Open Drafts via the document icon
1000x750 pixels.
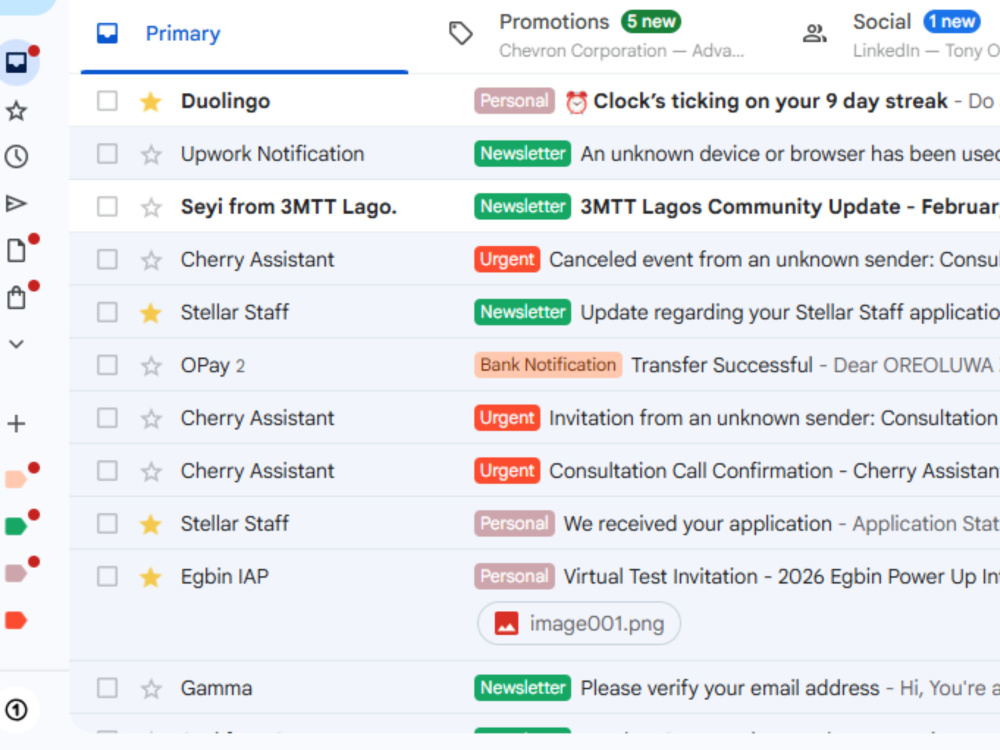click(x=17, y=251)
